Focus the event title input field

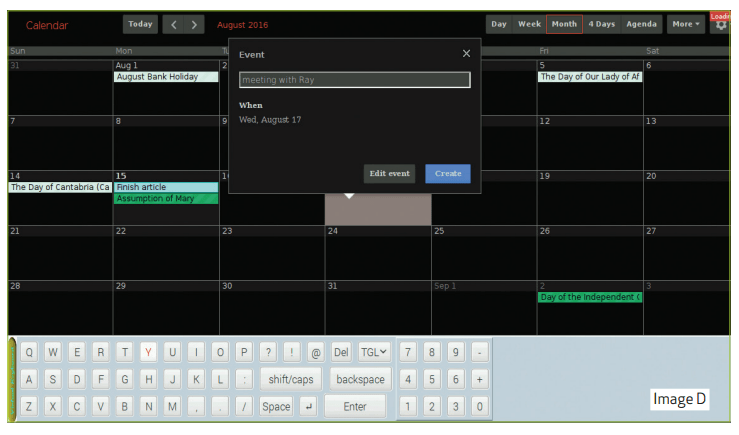(354, 80)
